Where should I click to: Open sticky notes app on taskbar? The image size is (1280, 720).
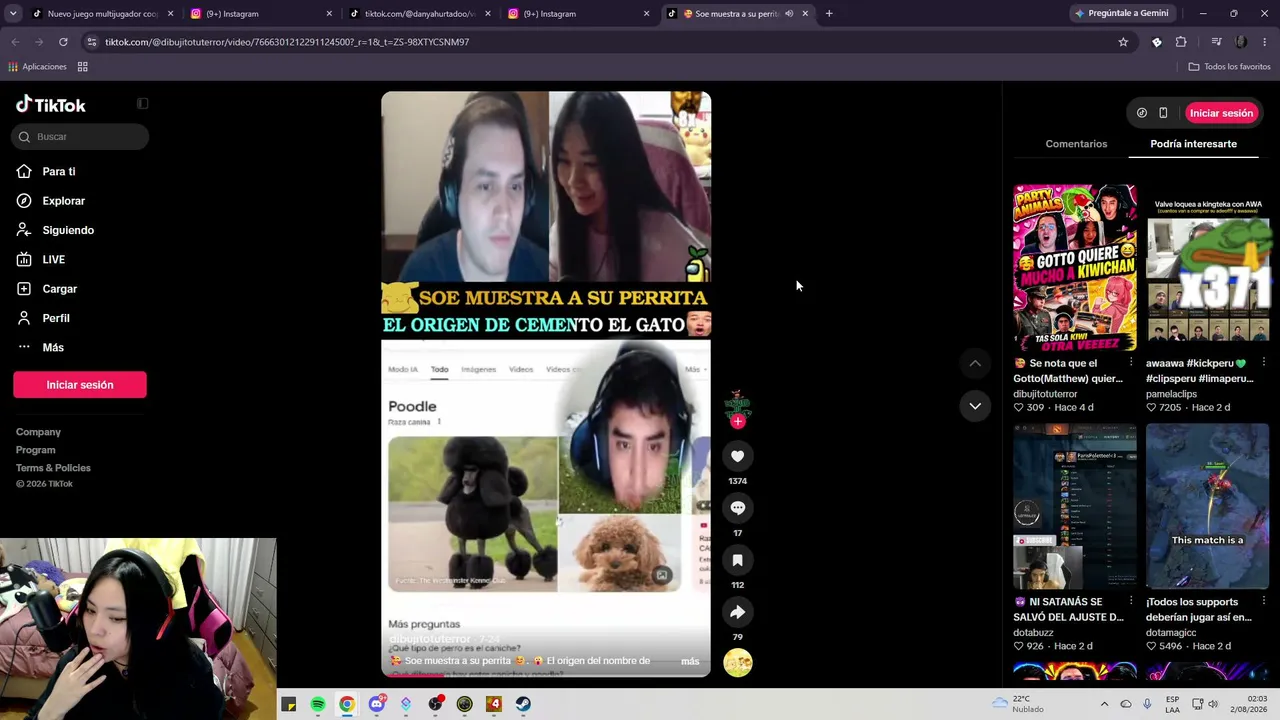[289, 704]
